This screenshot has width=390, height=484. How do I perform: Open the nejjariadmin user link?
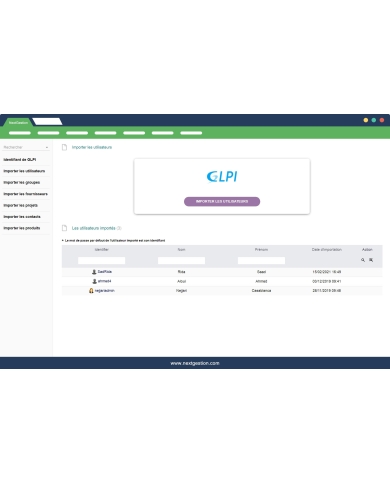pyautogui.click(x=105, y=291)
